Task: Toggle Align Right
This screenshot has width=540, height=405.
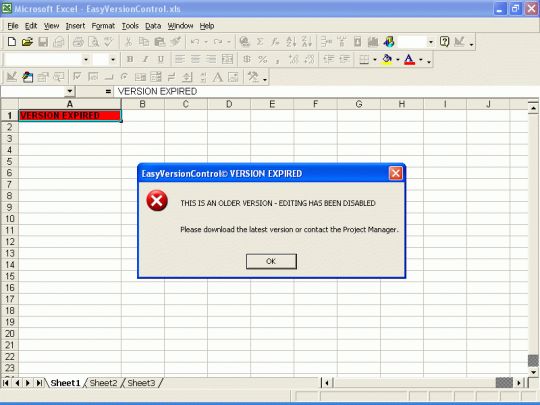Action: (211, 59)
